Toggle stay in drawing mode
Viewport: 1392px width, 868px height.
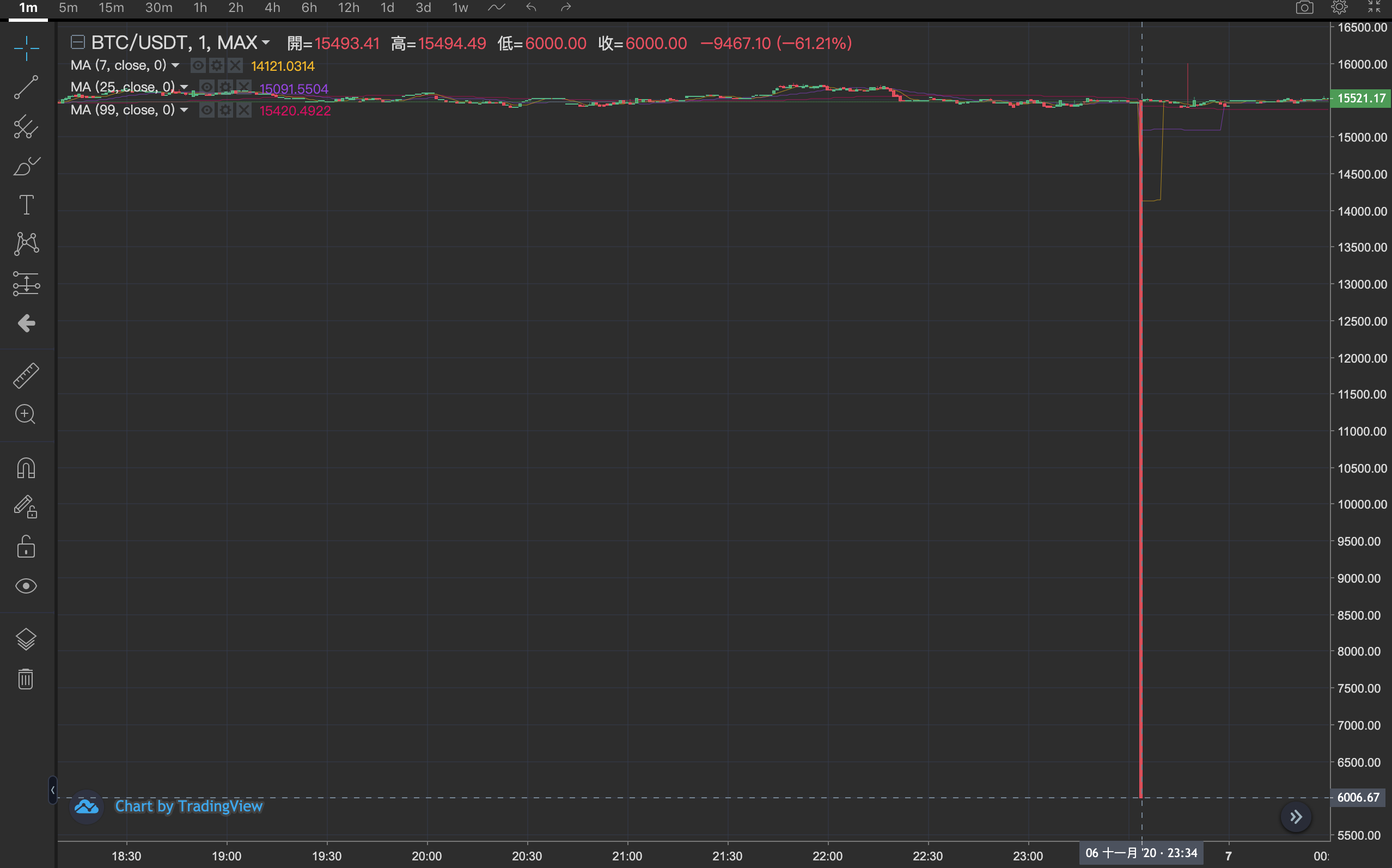(26, 508)
